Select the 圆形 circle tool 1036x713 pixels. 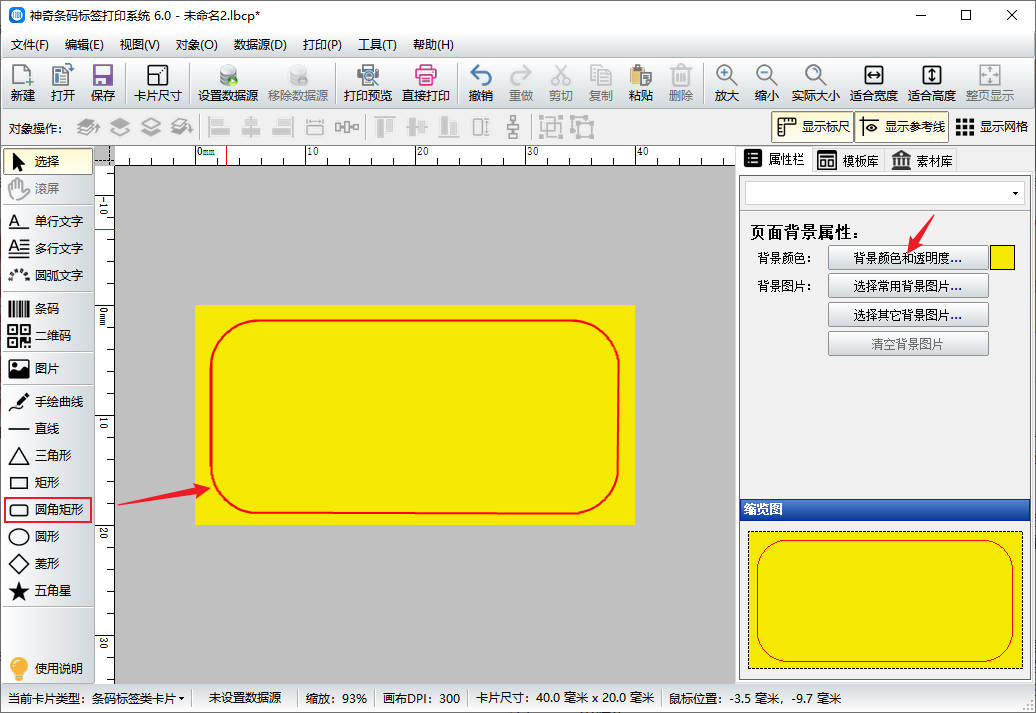47,537
